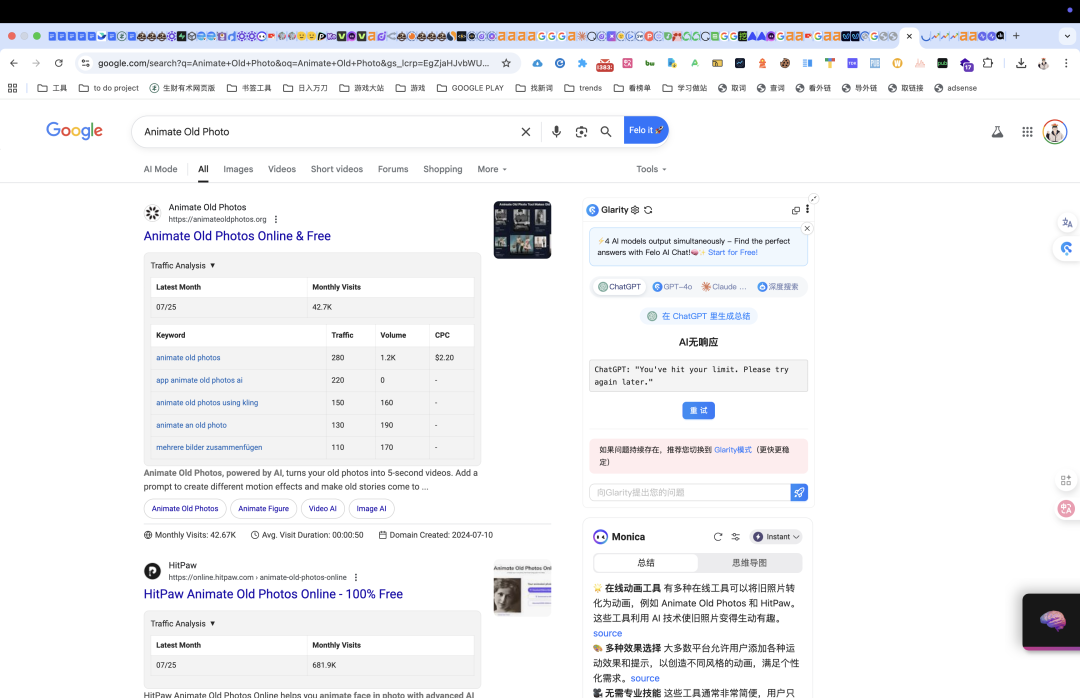
Task: Collapse HitPaw Traffic Analysis section
Action: tap(183, 624)
